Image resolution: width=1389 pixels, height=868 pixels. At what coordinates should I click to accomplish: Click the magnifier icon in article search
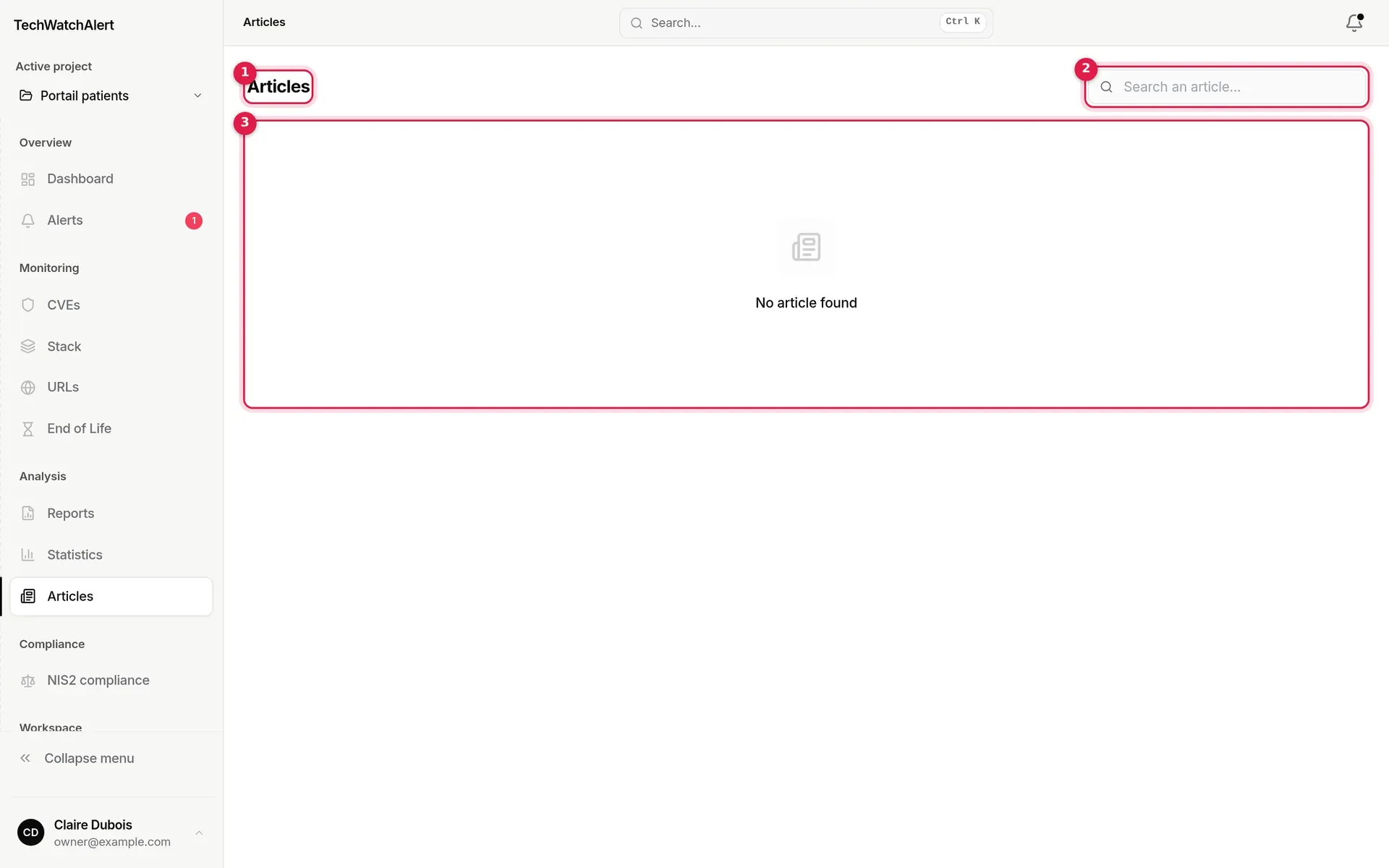tap(1106, 87)
